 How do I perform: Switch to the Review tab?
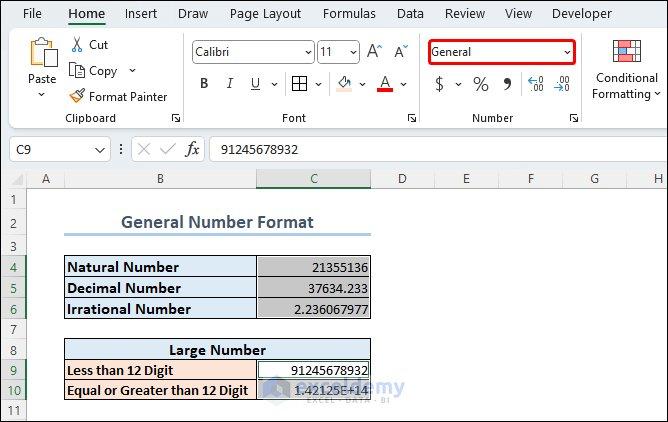(x=465, y=14)
